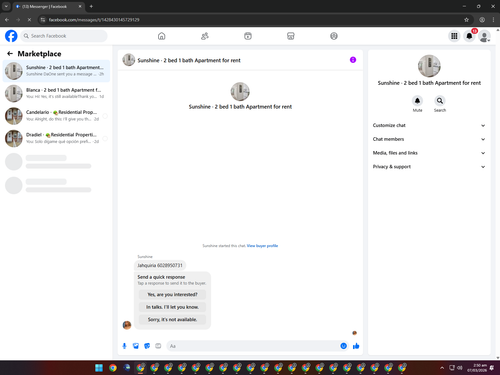Click the chat header title Sunshine apartment
This screenshot has height=375, width=500.
tap(189, 60)
